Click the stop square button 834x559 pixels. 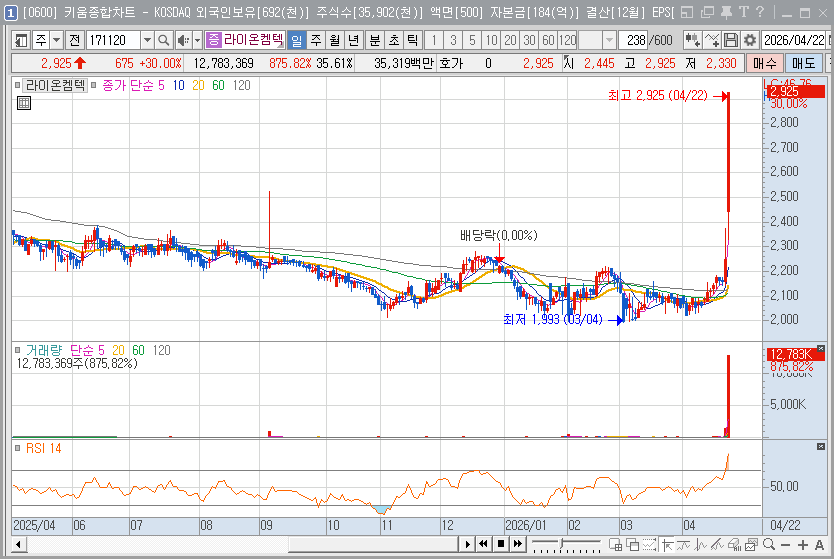click(x=501, y=544)
